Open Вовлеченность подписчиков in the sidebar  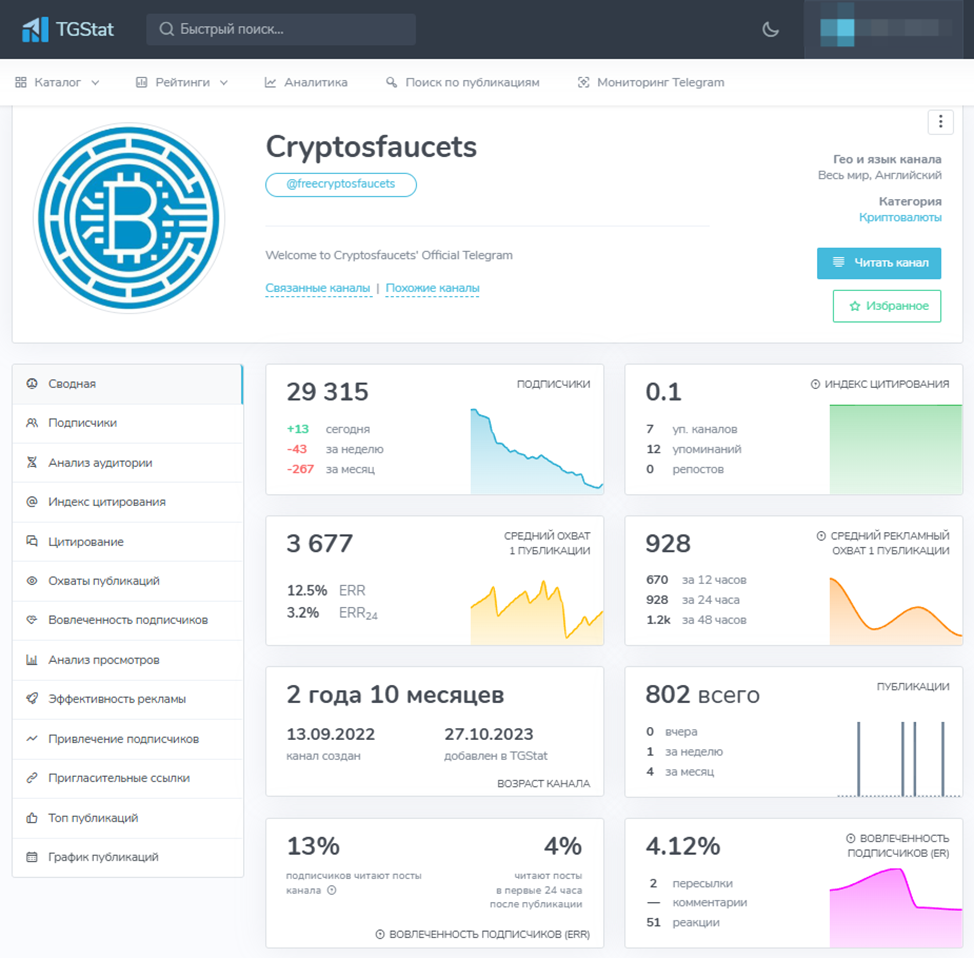click(127, 620)
